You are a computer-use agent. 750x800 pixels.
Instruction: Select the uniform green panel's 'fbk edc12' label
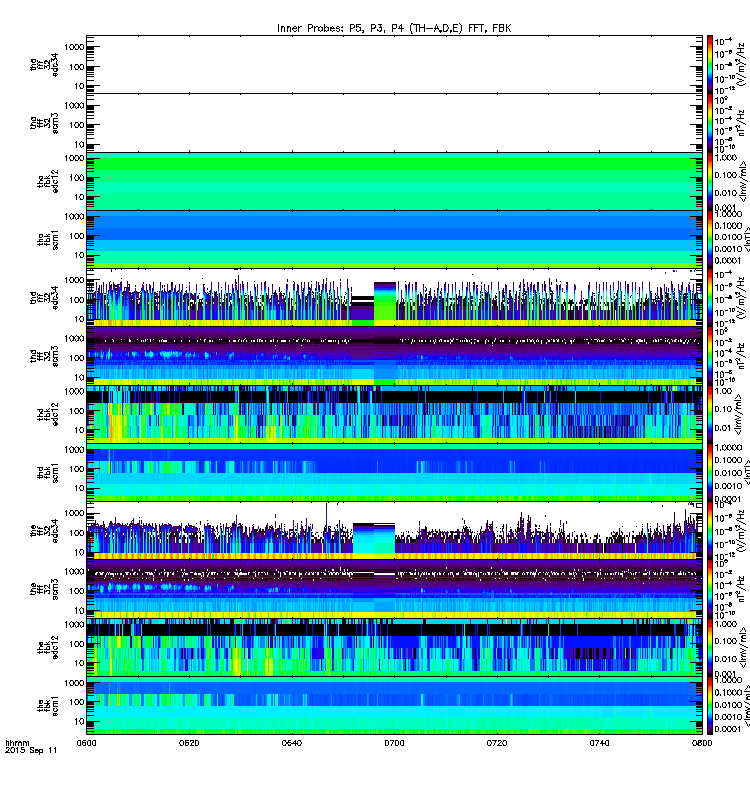click(x=48, y=181)
